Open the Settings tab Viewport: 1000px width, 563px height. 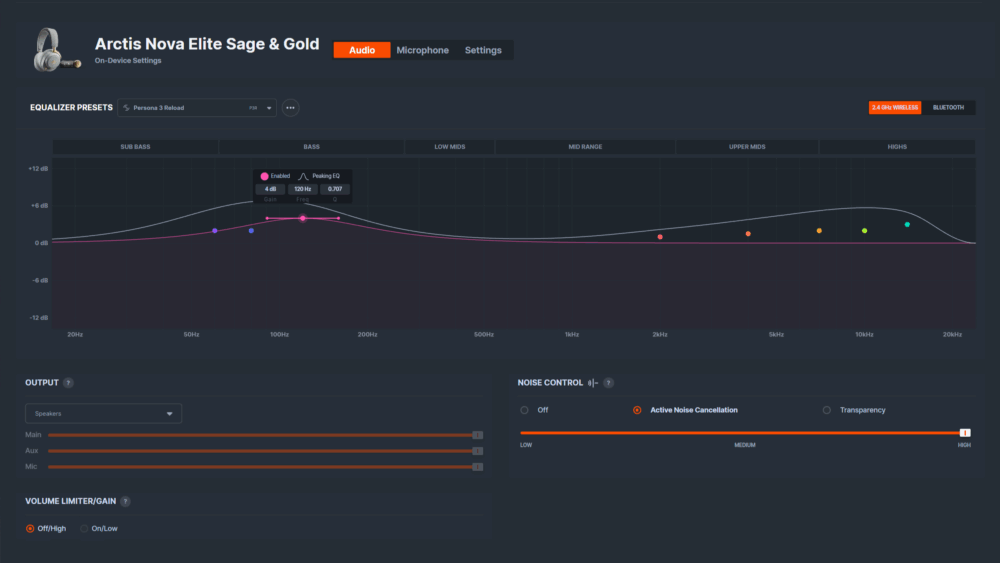(483, 50)
